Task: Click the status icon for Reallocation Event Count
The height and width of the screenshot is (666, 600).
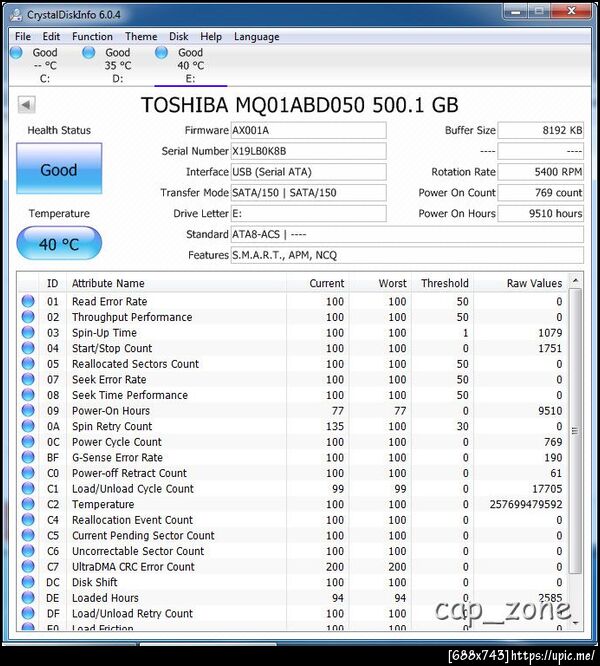Action: click(x=28, y=520)
